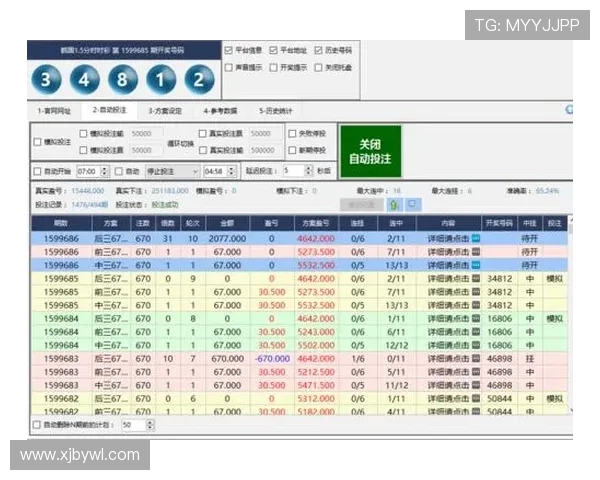This screenshot has height=480, width=600.
Task: Open the 5-历史统计 tab
Action: (276, 111)
